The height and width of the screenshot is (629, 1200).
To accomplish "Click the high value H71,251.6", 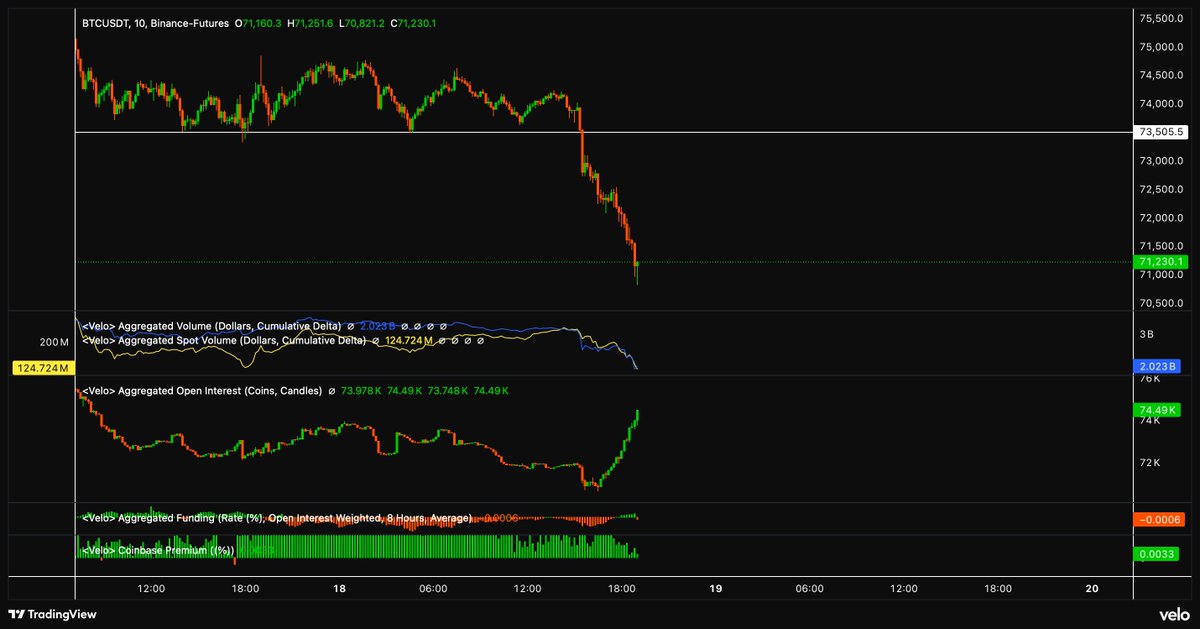I will click(x=312, y=22).
